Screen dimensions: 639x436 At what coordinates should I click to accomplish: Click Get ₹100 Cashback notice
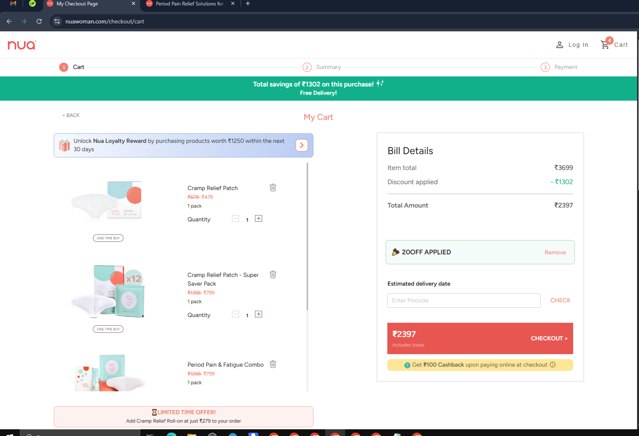click(x=480, y=365)
